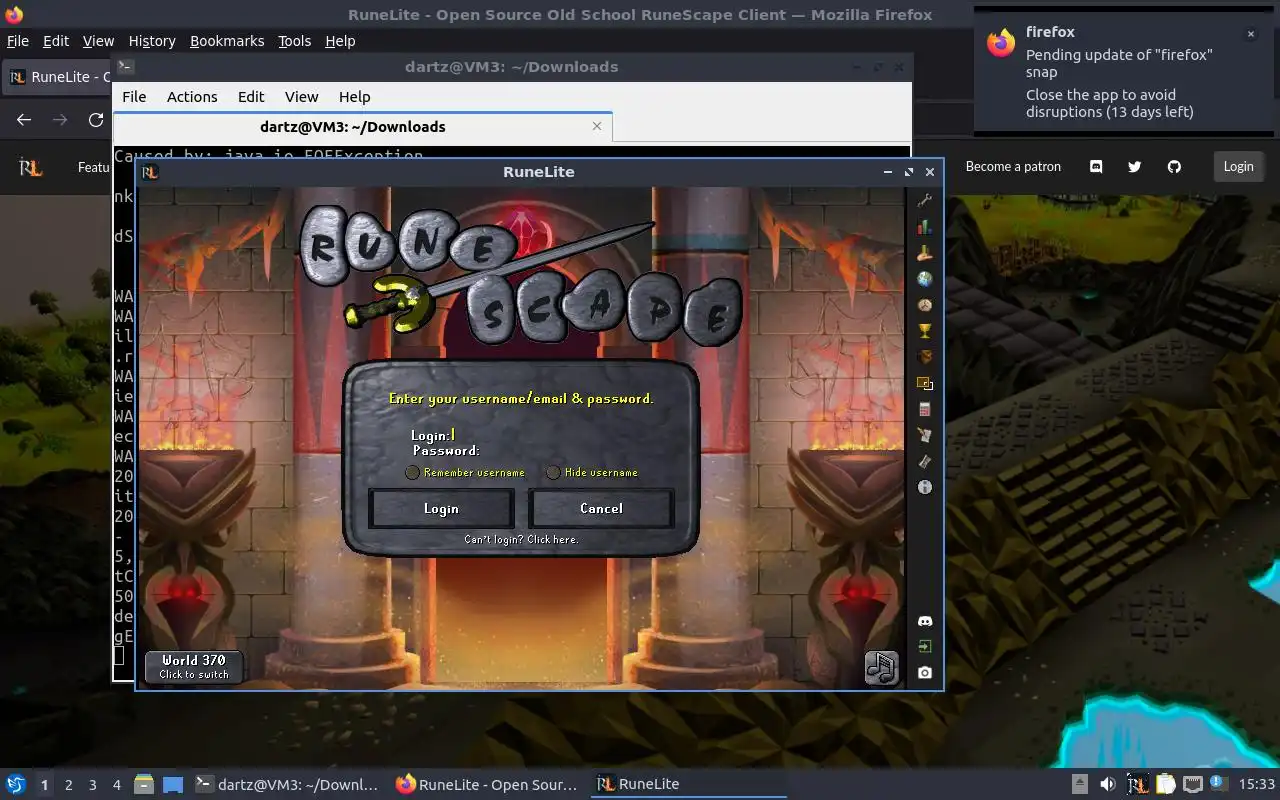Screen dimensions: 1280x800
Task: Select terminal tab dartz@VM3: ~/Downloads
Action: [353, 127]
